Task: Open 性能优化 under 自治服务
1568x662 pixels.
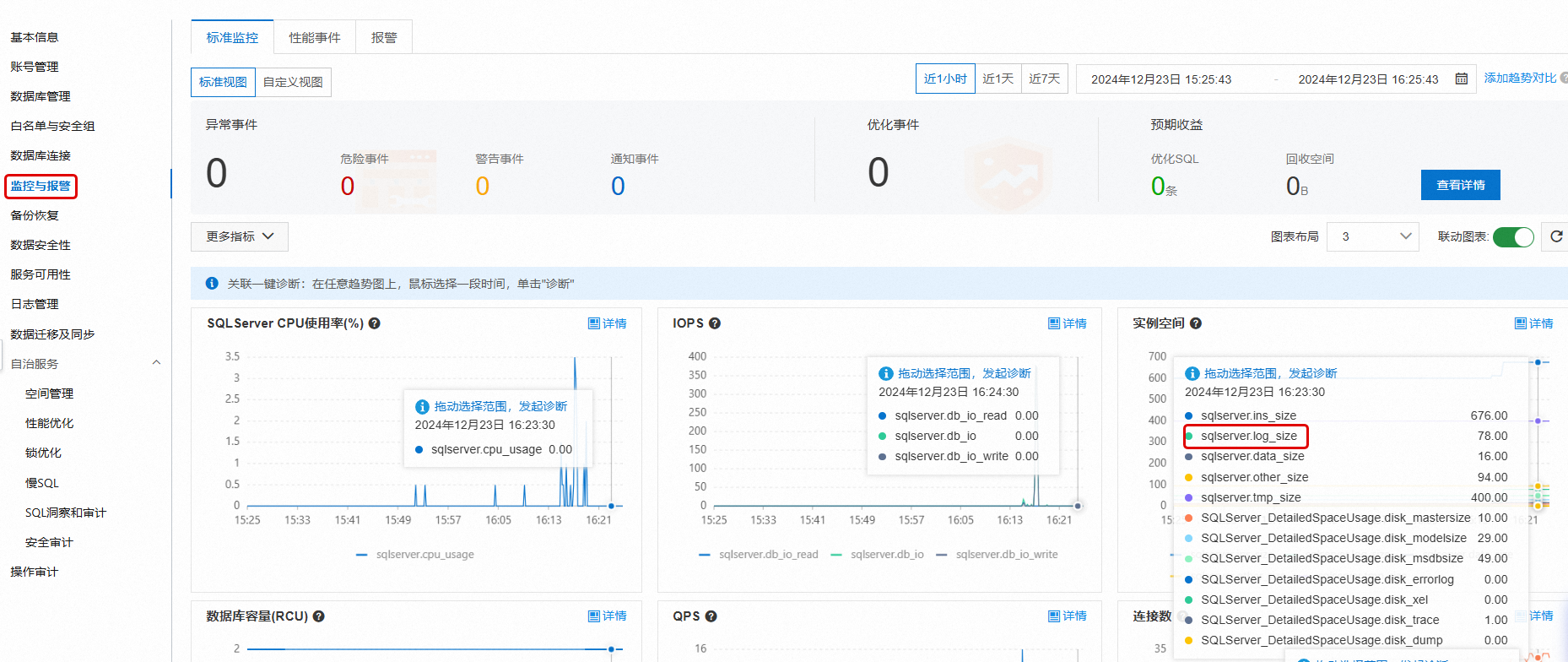Action: (x=49, y=423)
